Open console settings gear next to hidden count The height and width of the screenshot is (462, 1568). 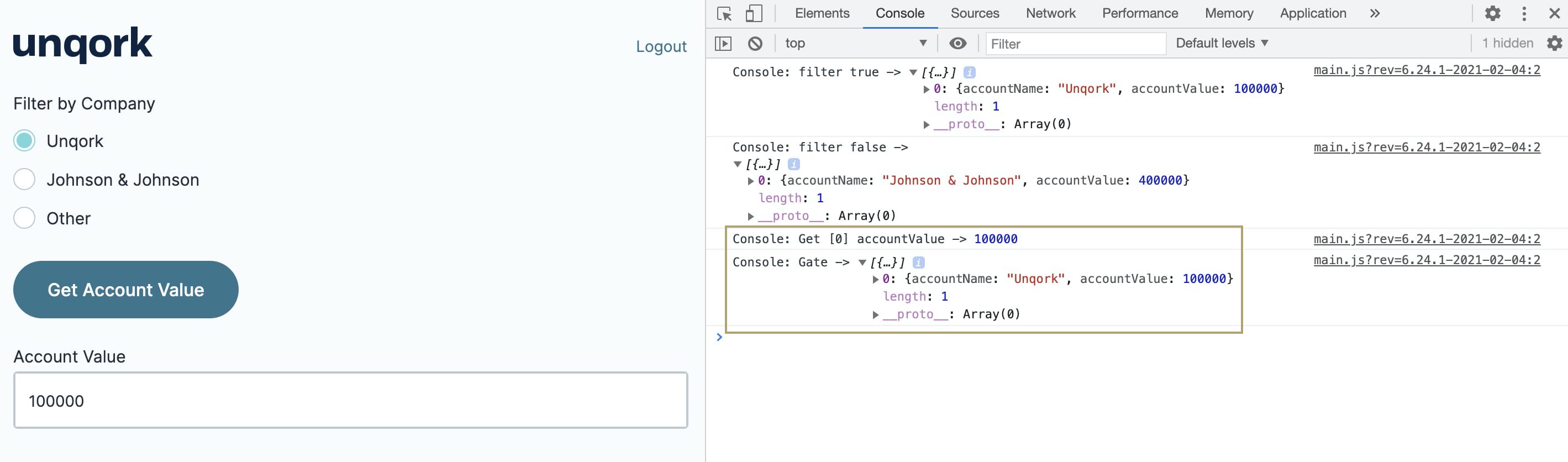point(1554,43)
